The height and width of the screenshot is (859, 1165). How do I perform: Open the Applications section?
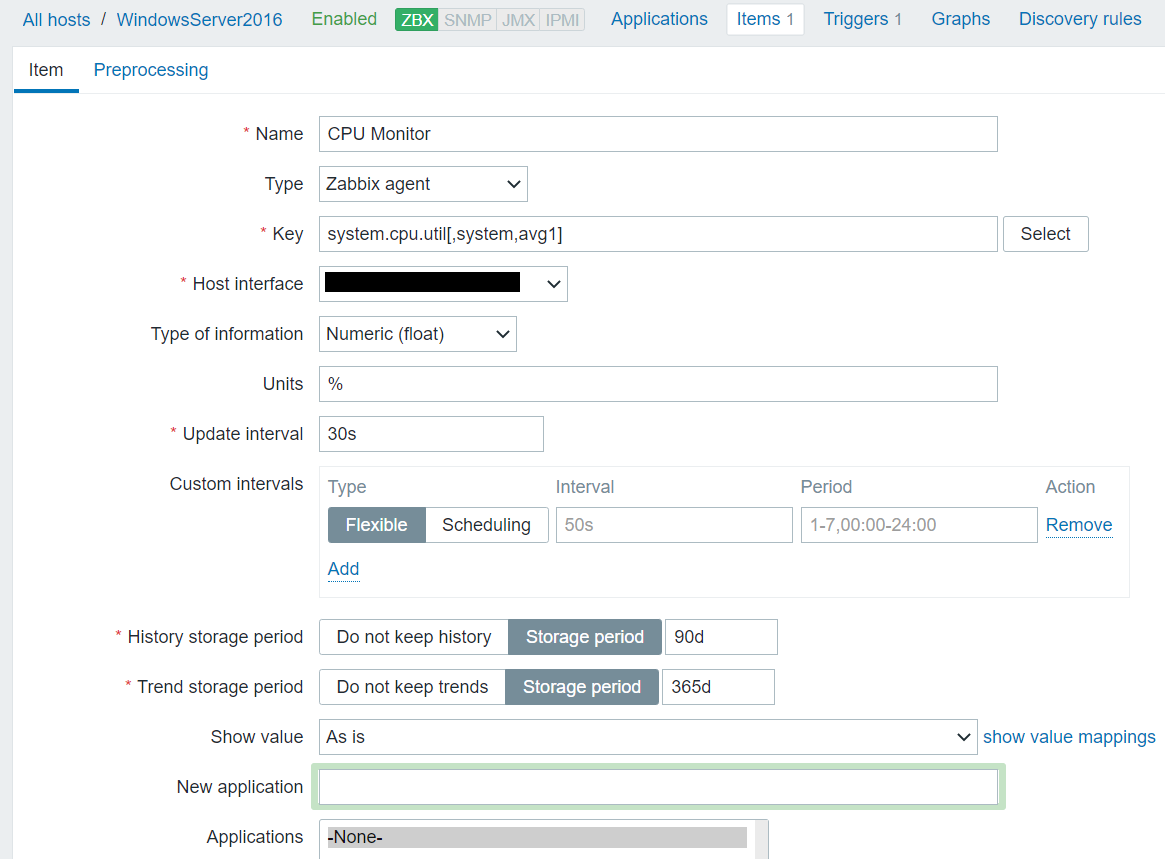tap(659, 19)
